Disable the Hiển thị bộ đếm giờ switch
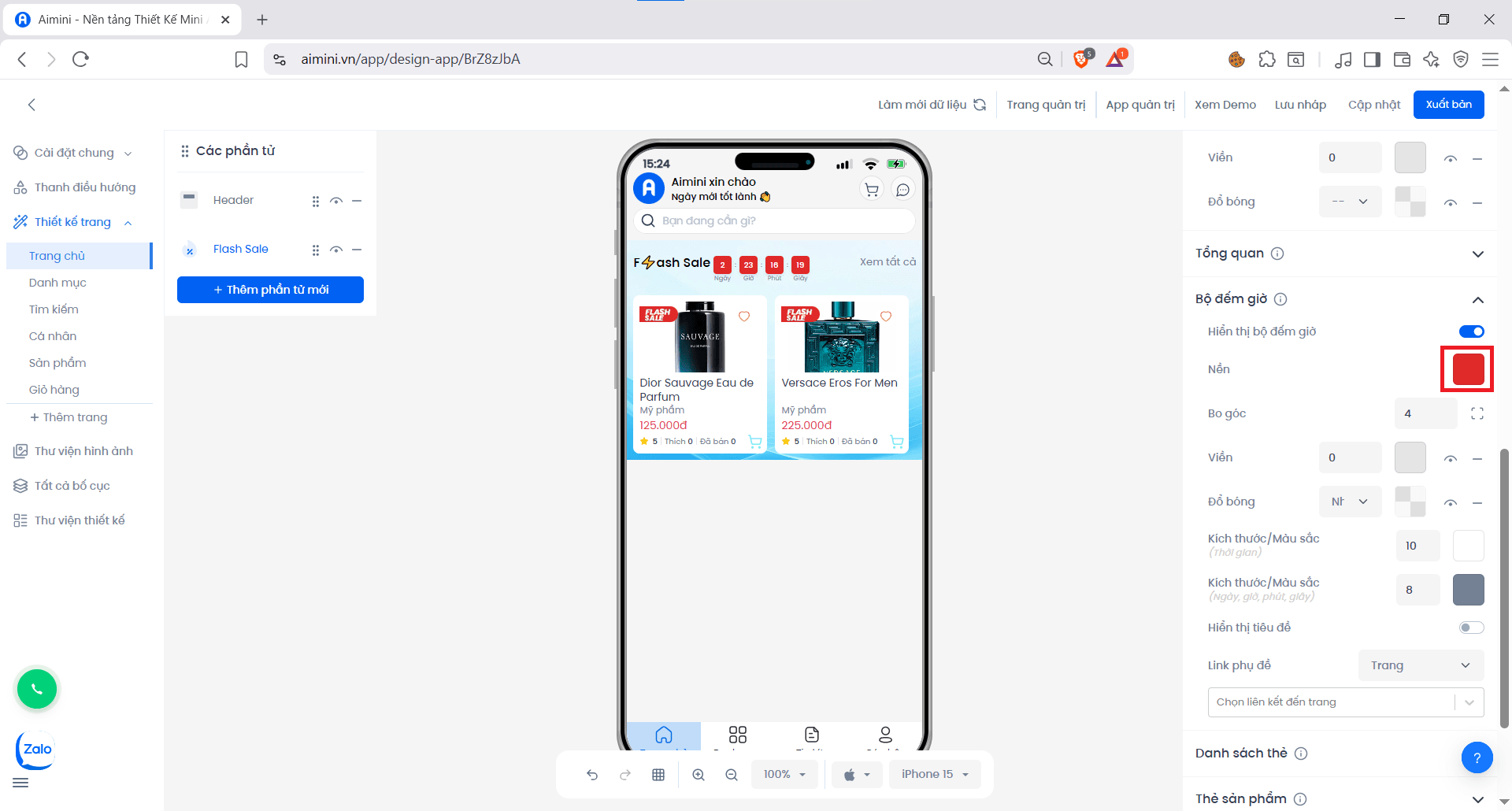 click(x=1471, y=331)
